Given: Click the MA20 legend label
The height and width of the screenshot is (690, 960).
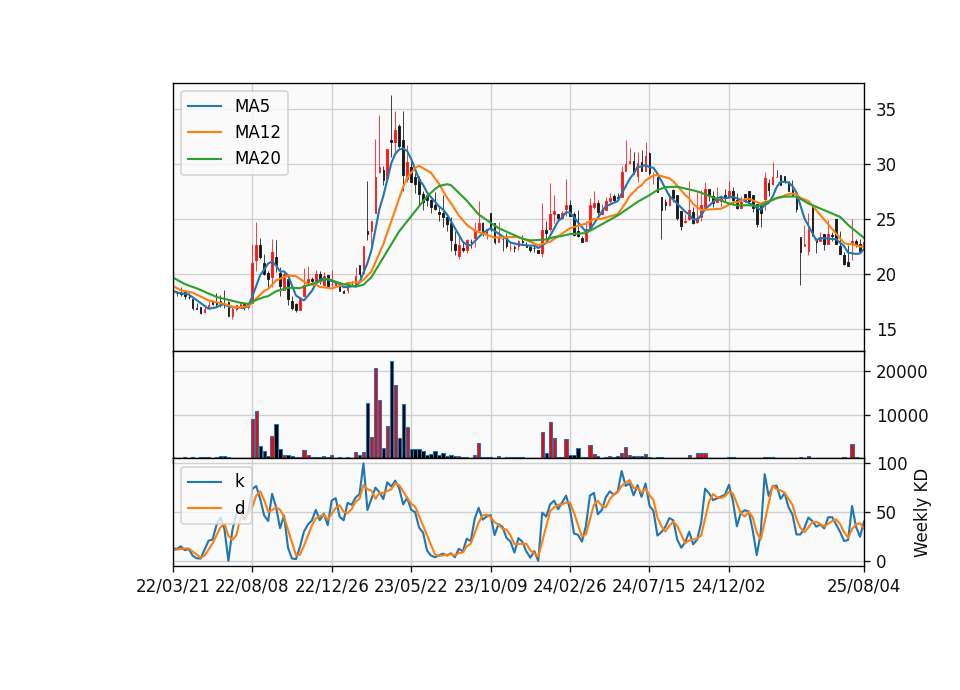Looking at the screenshot, I should pos(258,158).
